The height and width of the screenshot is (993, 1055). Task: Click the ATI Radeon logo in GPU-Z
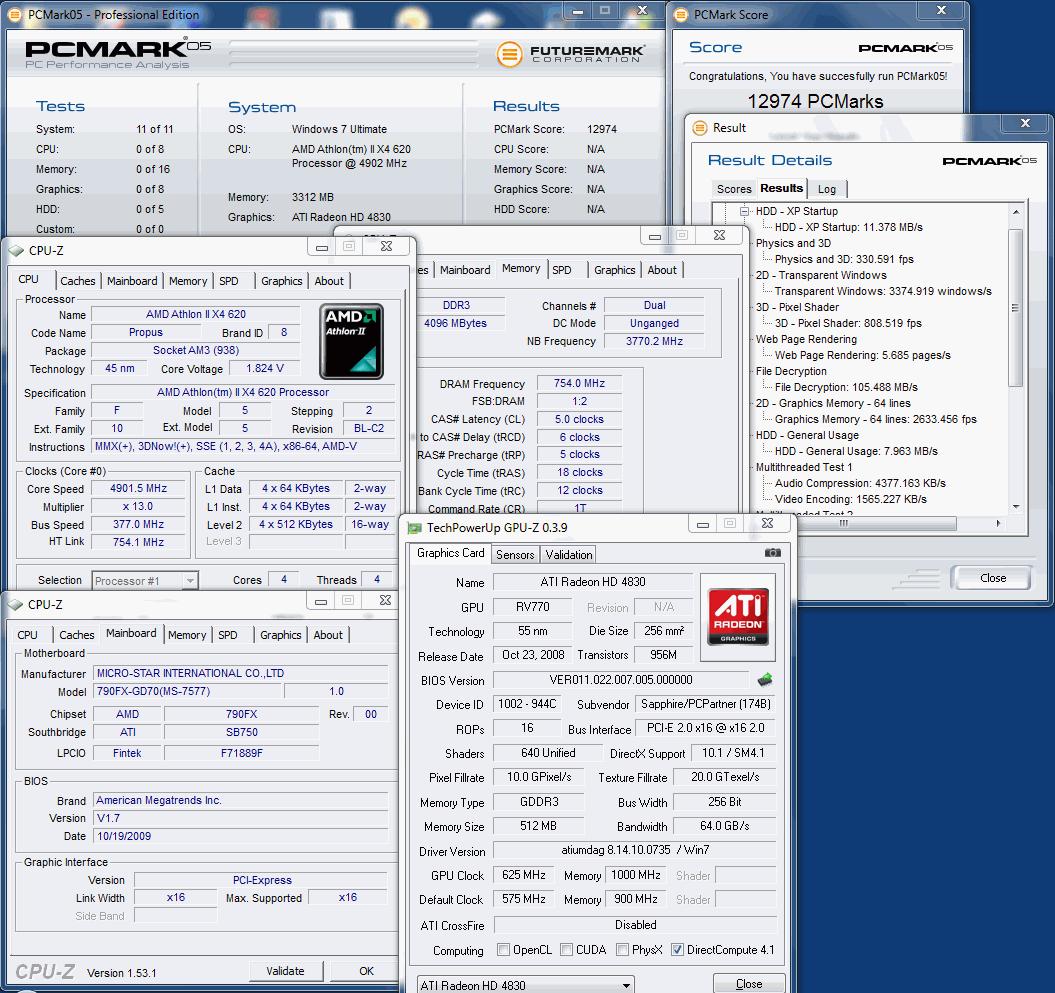pos(738,617)
